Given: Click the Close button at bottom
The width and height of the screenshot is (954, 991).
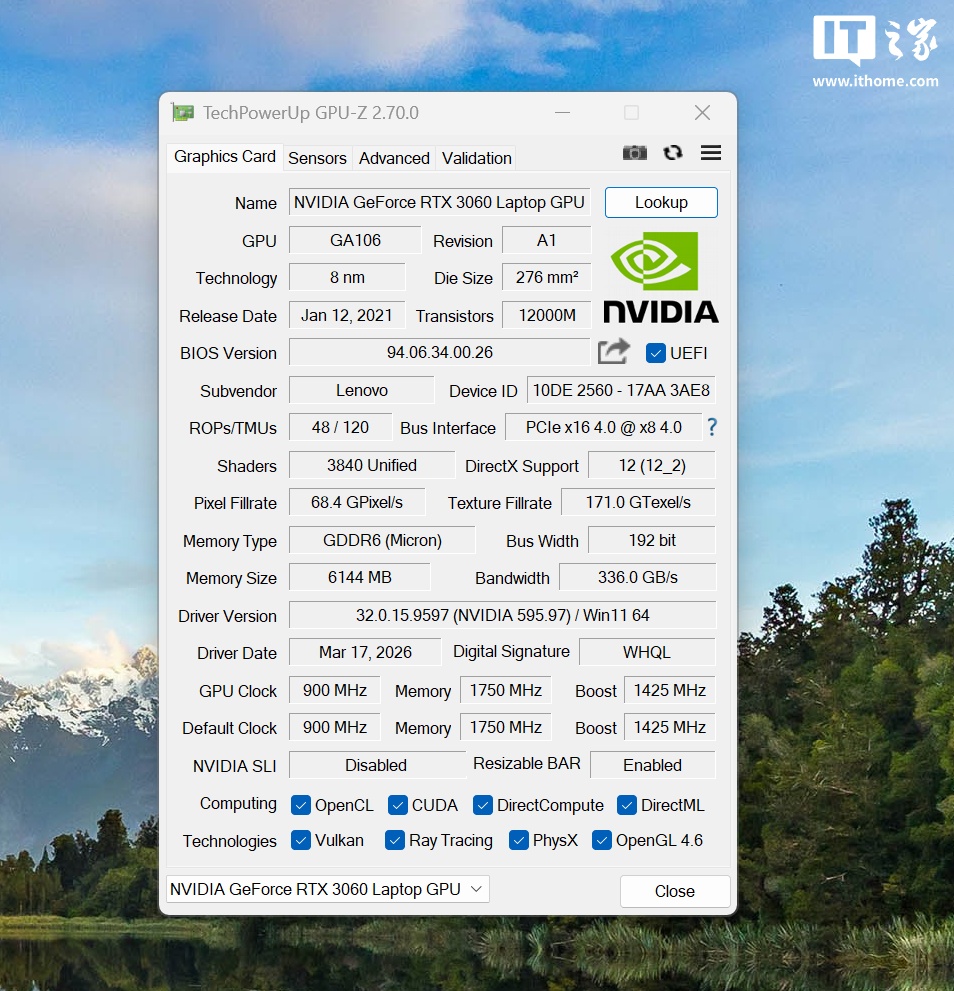Looking at the screenshot, I should (x=675, y=891).
